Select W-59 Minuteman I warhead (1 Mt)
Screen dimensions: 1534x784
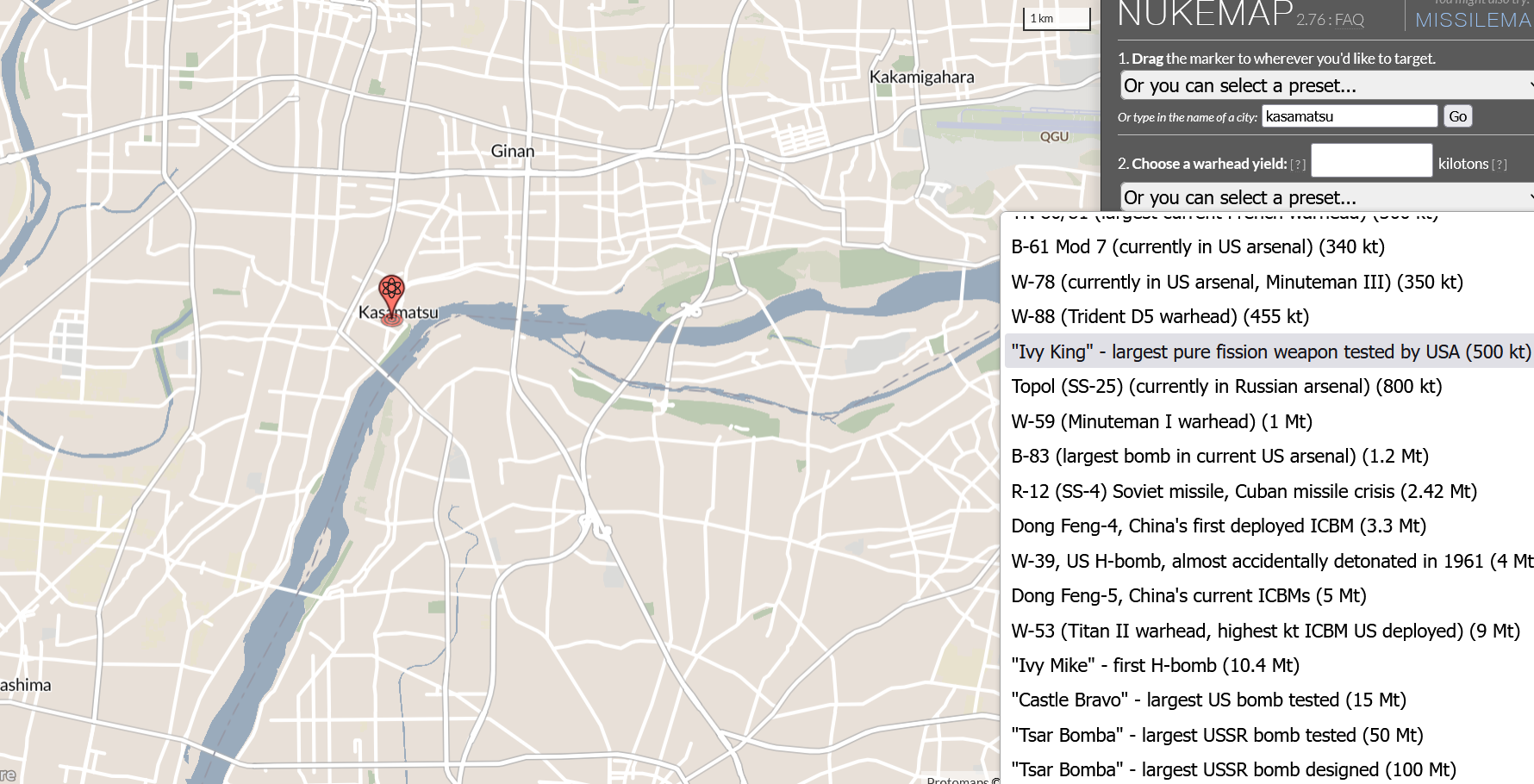pyautogui.click(x=1269, y=421)
